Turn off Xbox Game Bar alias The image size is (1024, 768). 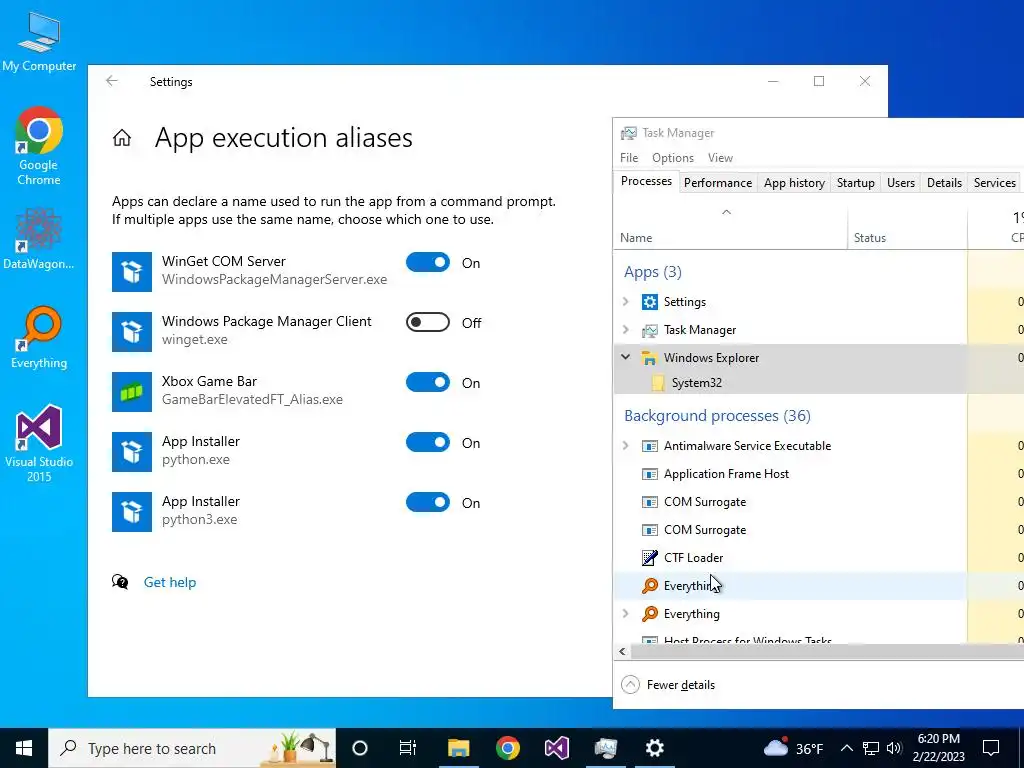pyautogui.click(x=428, y=383)
